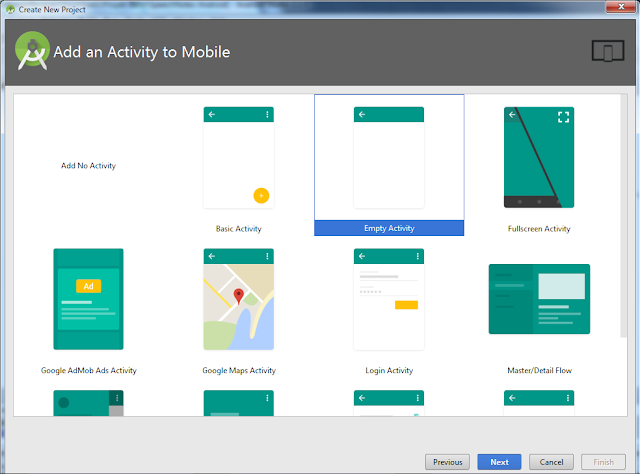Pick the Fullscreen Activity template thumbnail

[539, 158]
